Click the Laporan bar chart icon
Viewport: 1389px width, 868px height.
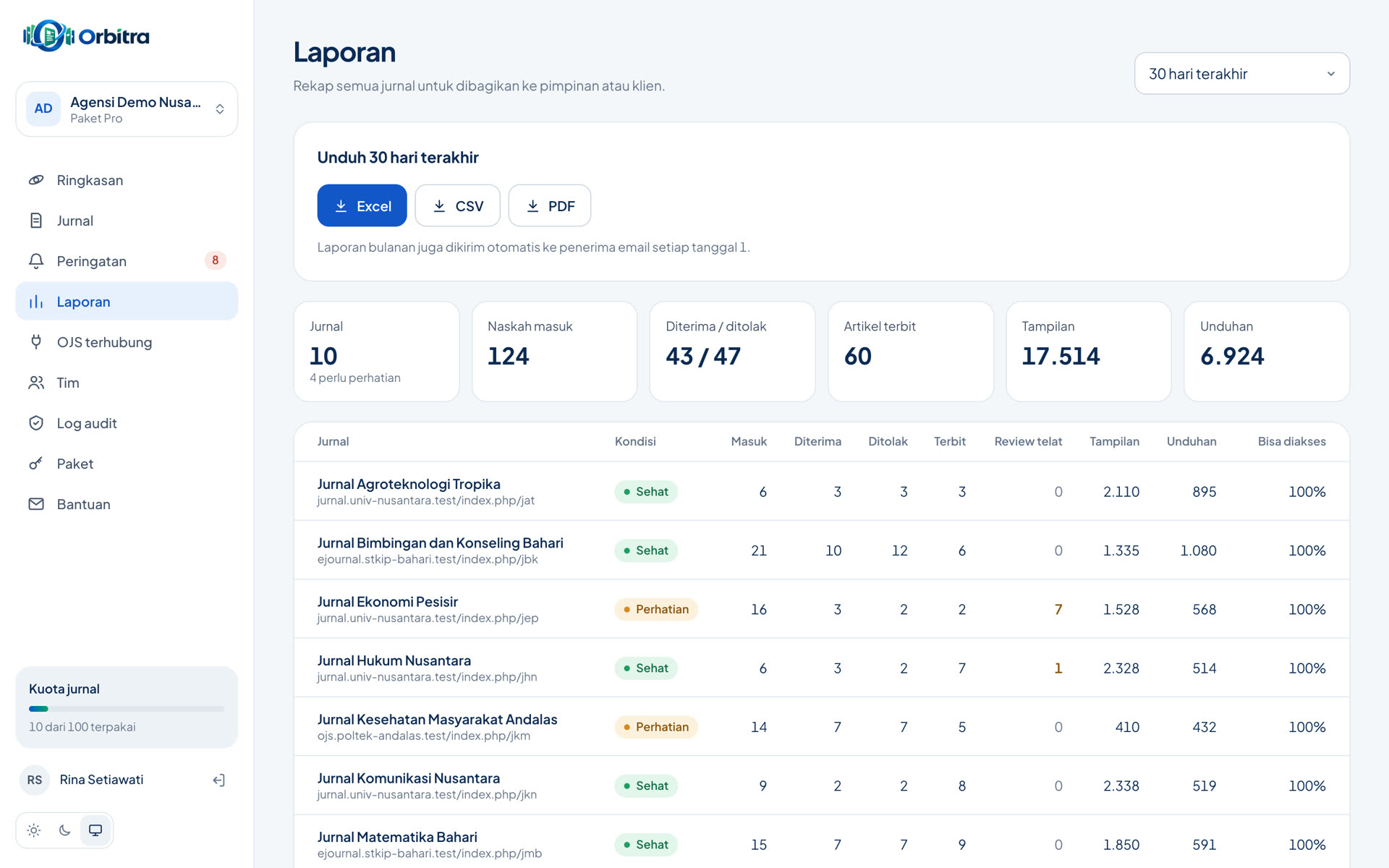(x=36, y=302)
